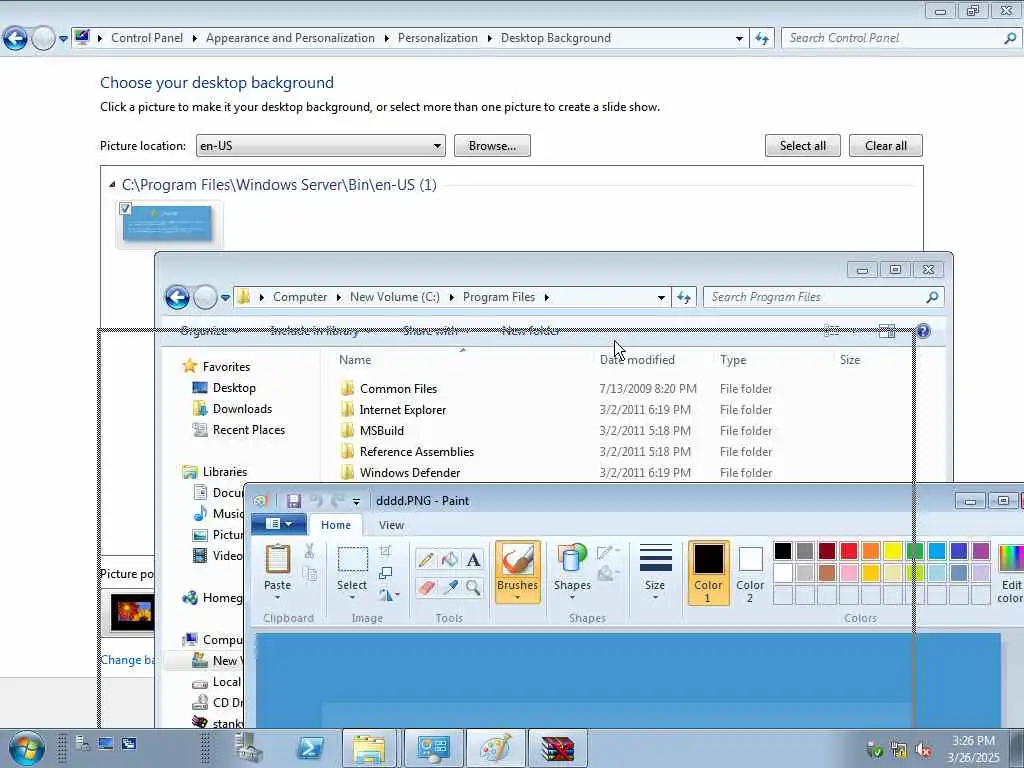The image size is (1024, 768).
Task: Open the Select dropdown arrow in Paint
Action: (x=352, y=598)
